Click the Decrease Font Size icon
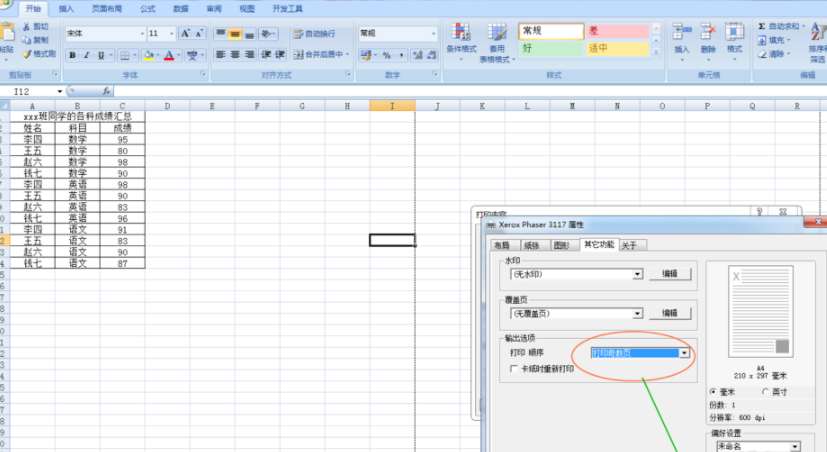 (199, 34)
